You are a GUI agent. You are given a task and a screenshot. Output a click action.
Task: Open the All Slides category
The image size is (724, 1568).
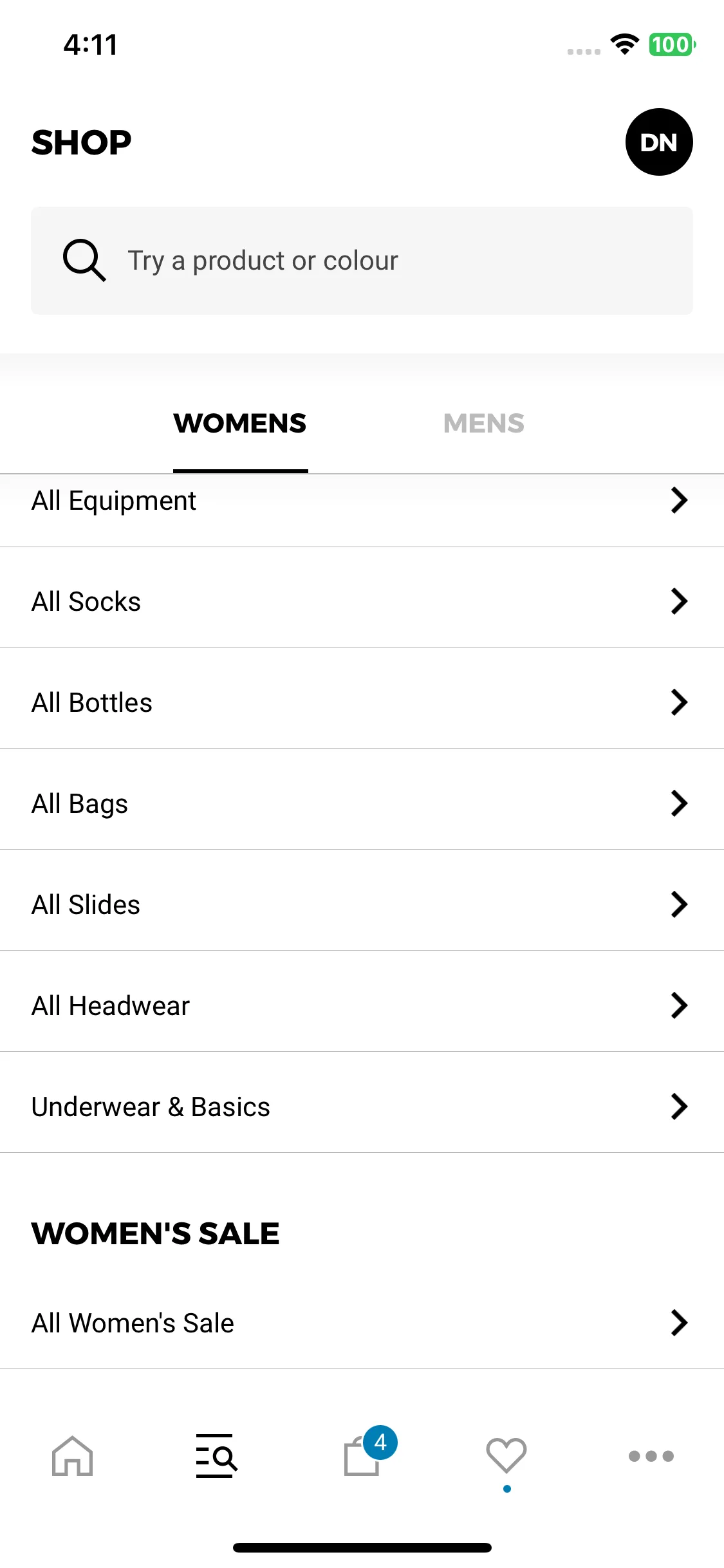[362, 904]
